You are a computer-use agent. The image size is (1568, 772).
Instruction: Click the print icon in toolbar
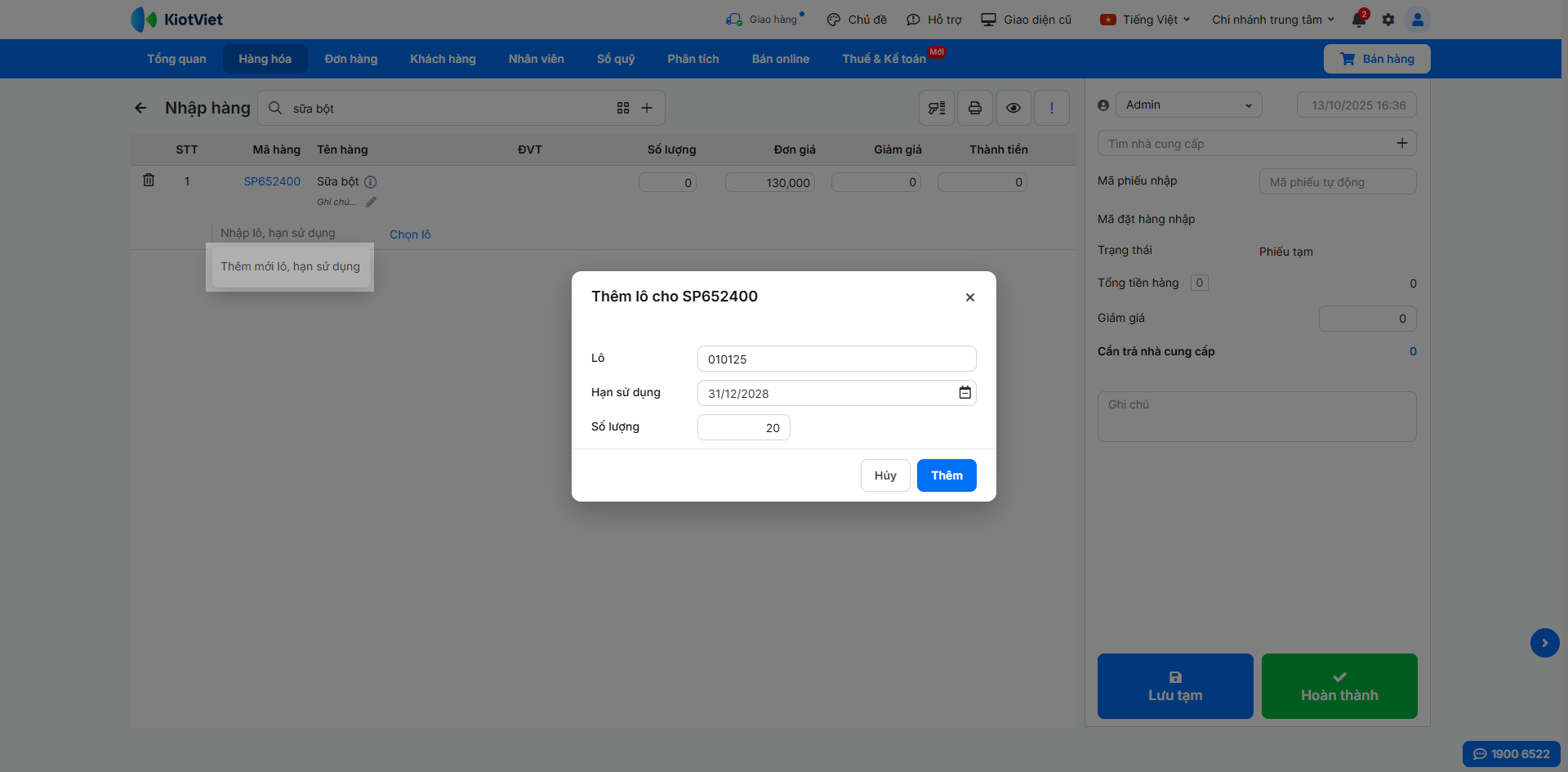(x=975, y=108)
